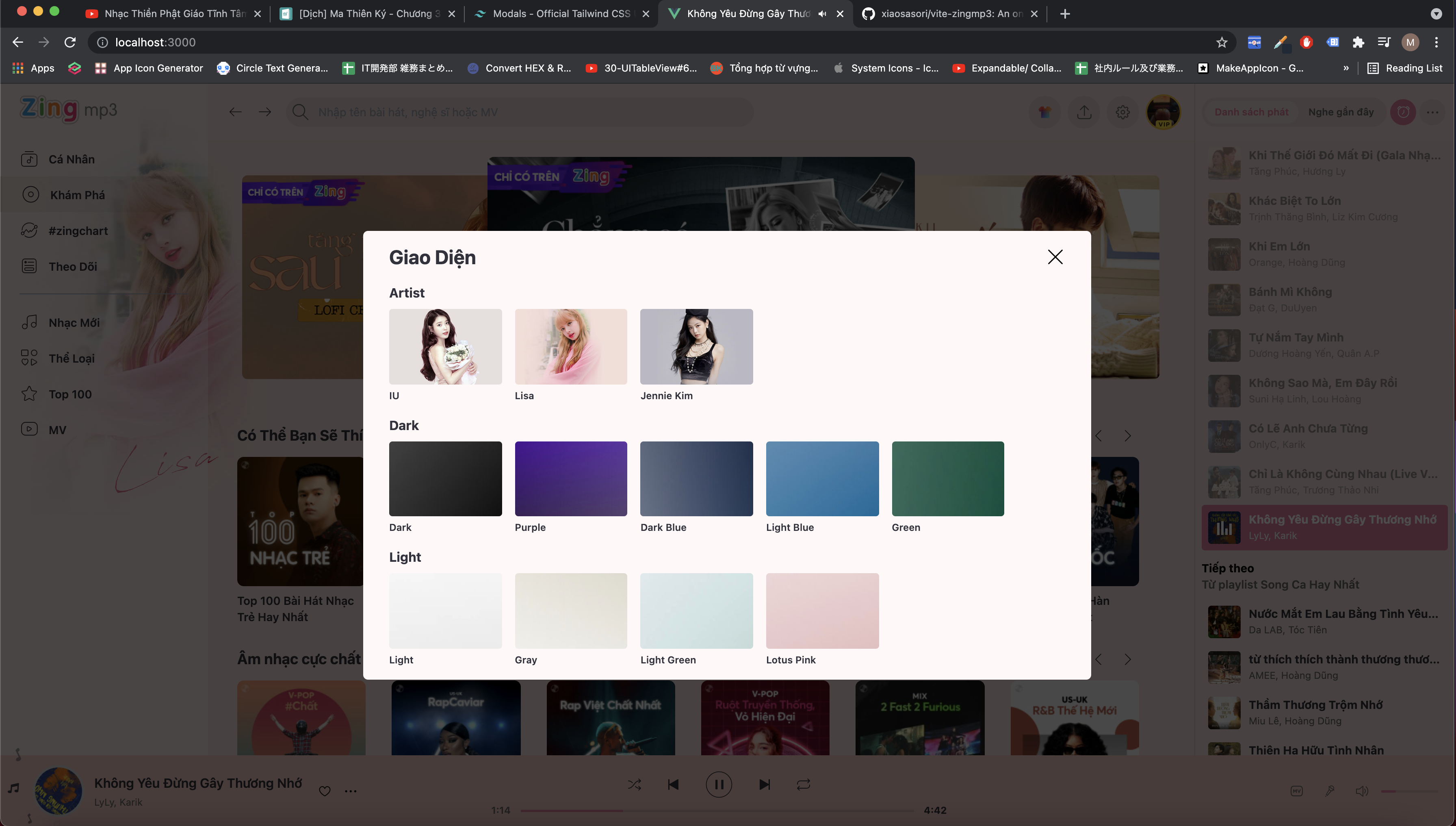Choose the Light Blue theme swatch
Image resolution: width=1456 pixels, height=826 pixels.
822,478
